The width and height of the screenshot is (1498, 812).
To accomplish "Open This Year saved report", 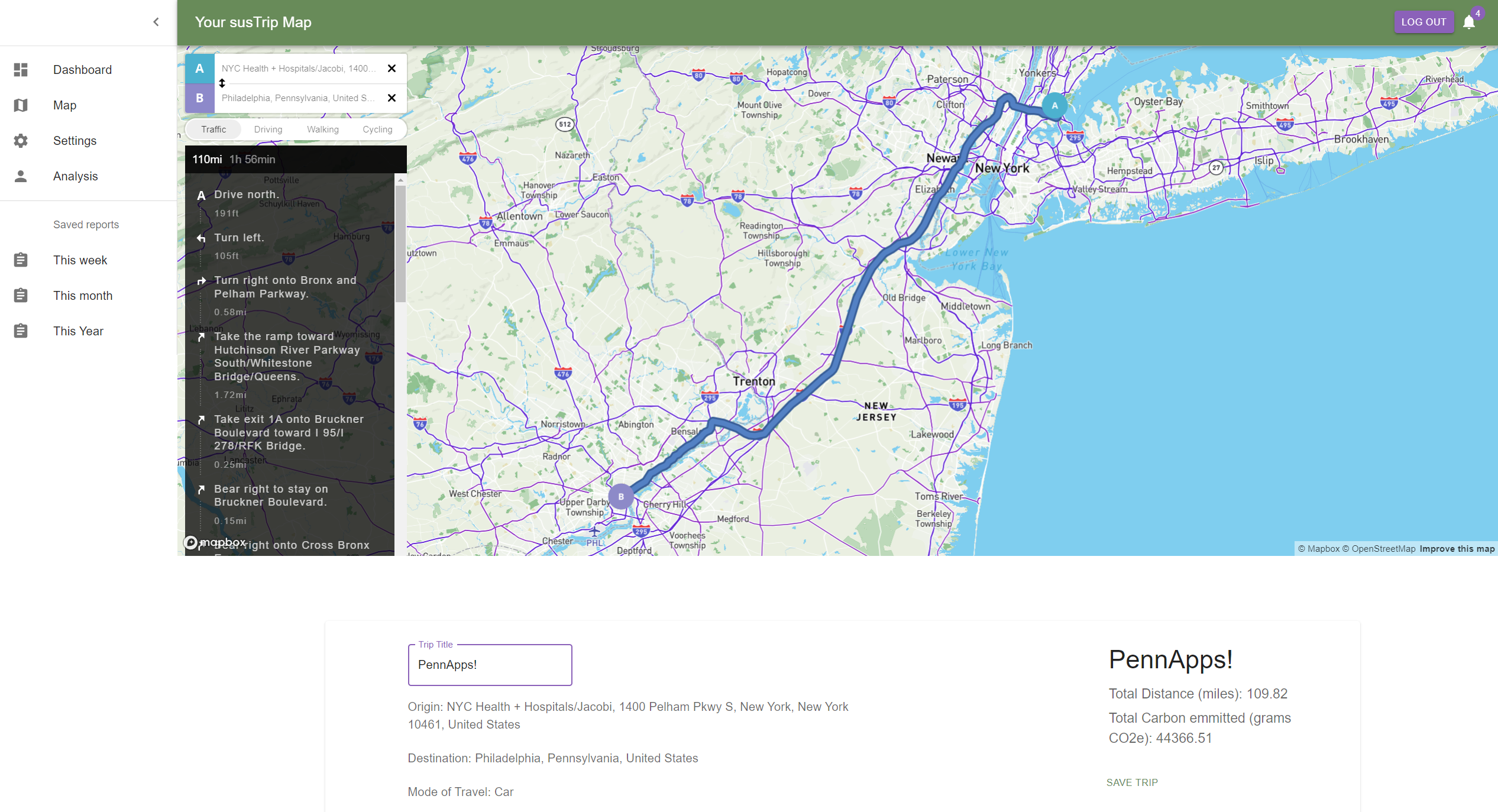I will click(78, 331).
